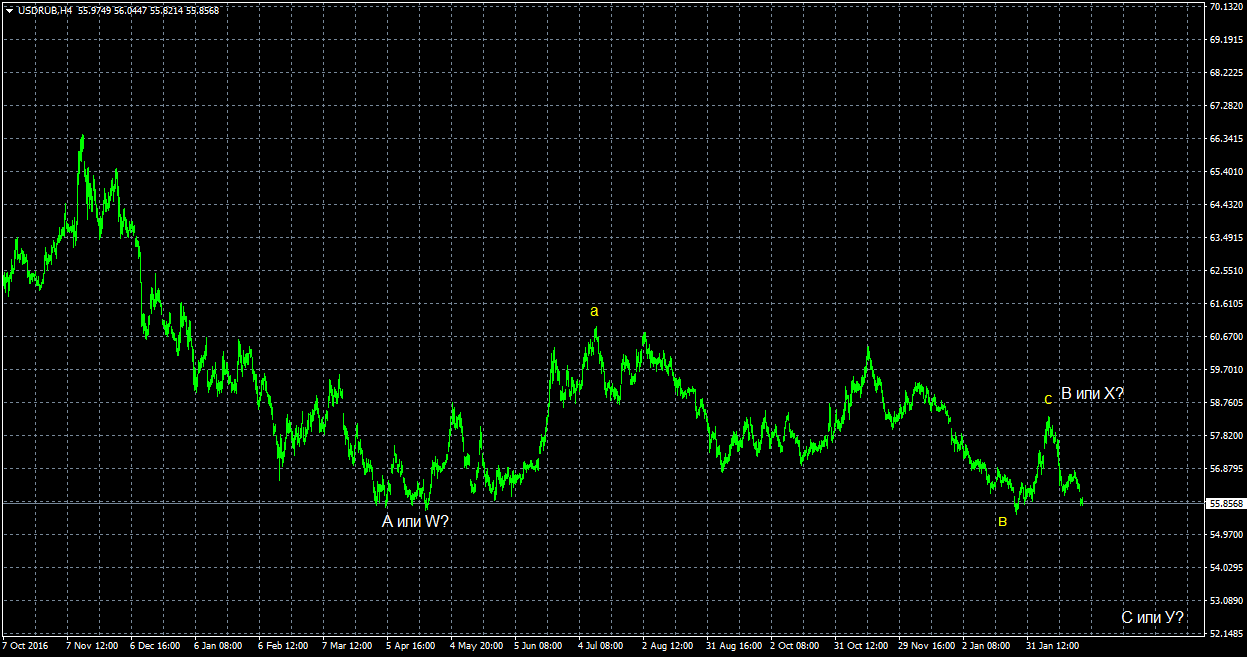The height and width of the screenshot is (657, 1247).
Task: Click price scale value 53.0890
Action: (x=1224, y=601)
